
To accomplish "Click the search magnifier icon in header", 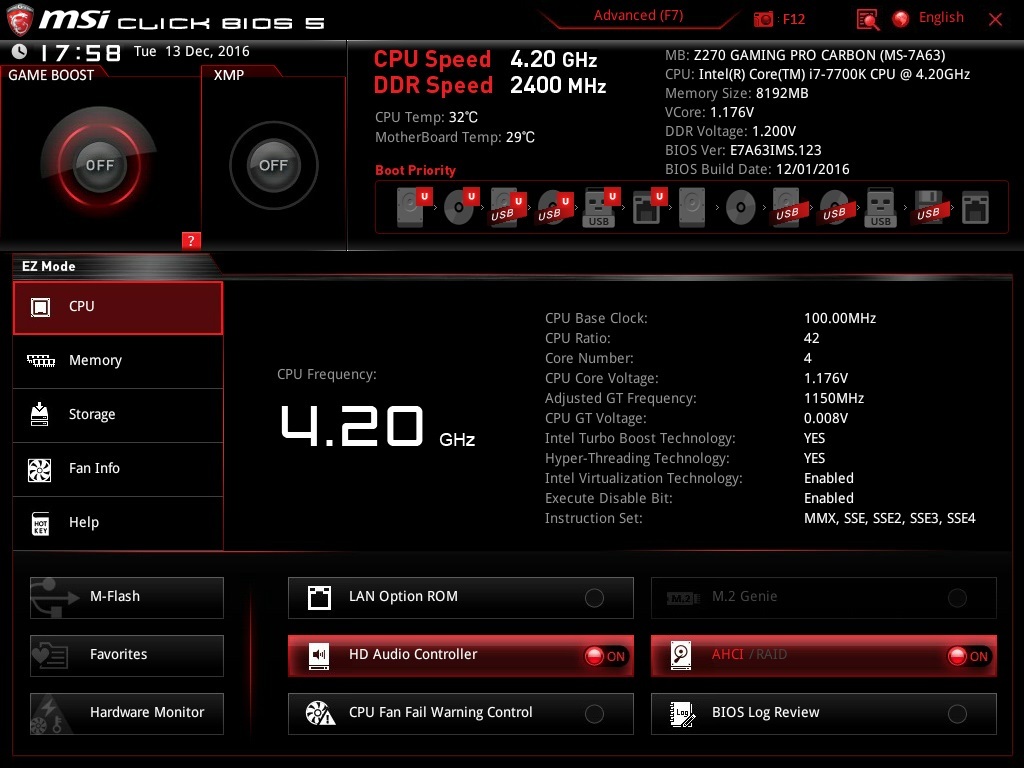I will 867,19.
